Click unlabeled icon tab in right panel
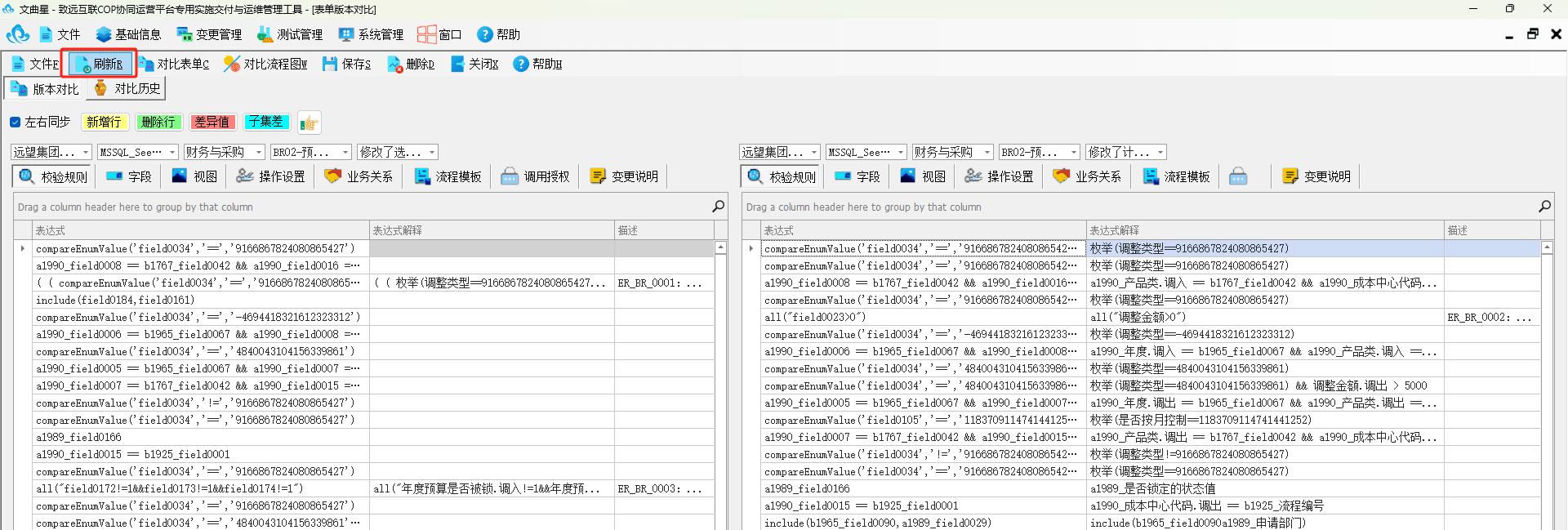 (x=1238, y=176)
